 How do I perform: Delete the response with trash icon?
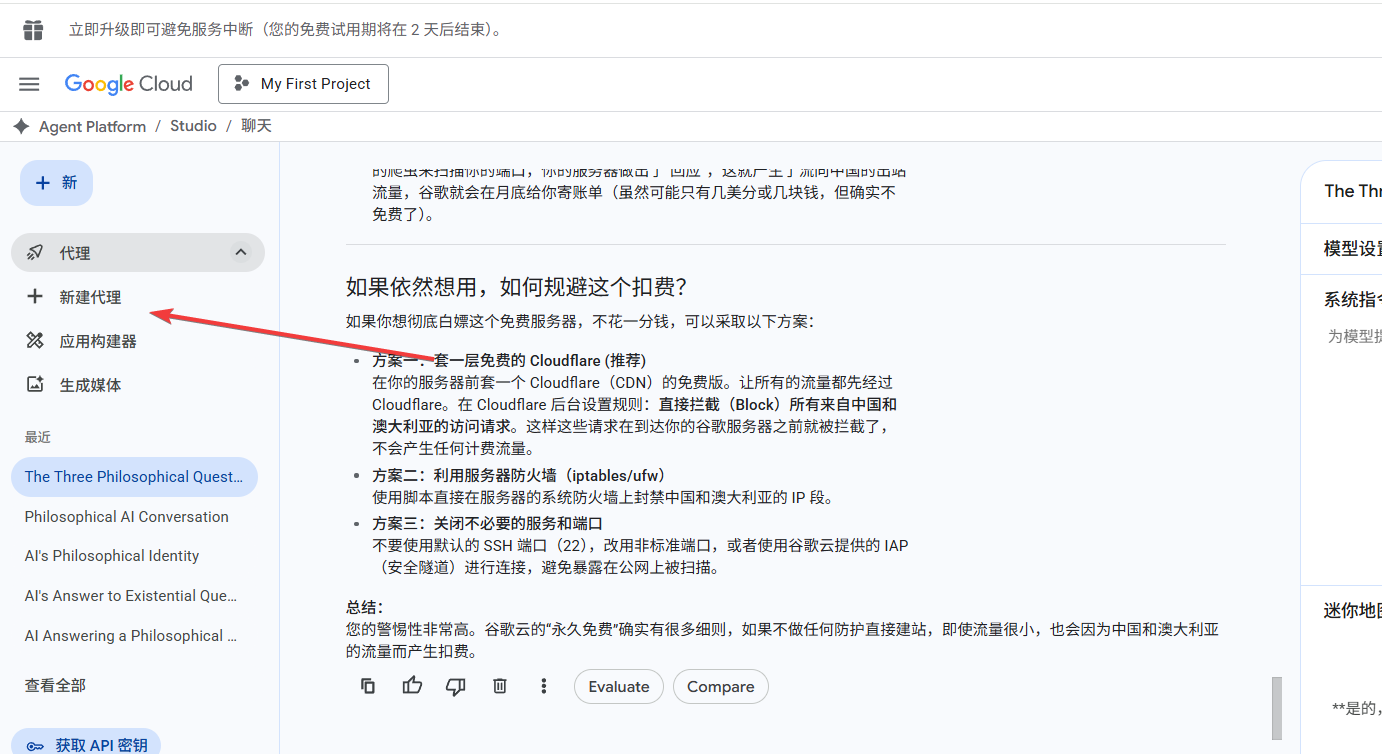point(500,686)
